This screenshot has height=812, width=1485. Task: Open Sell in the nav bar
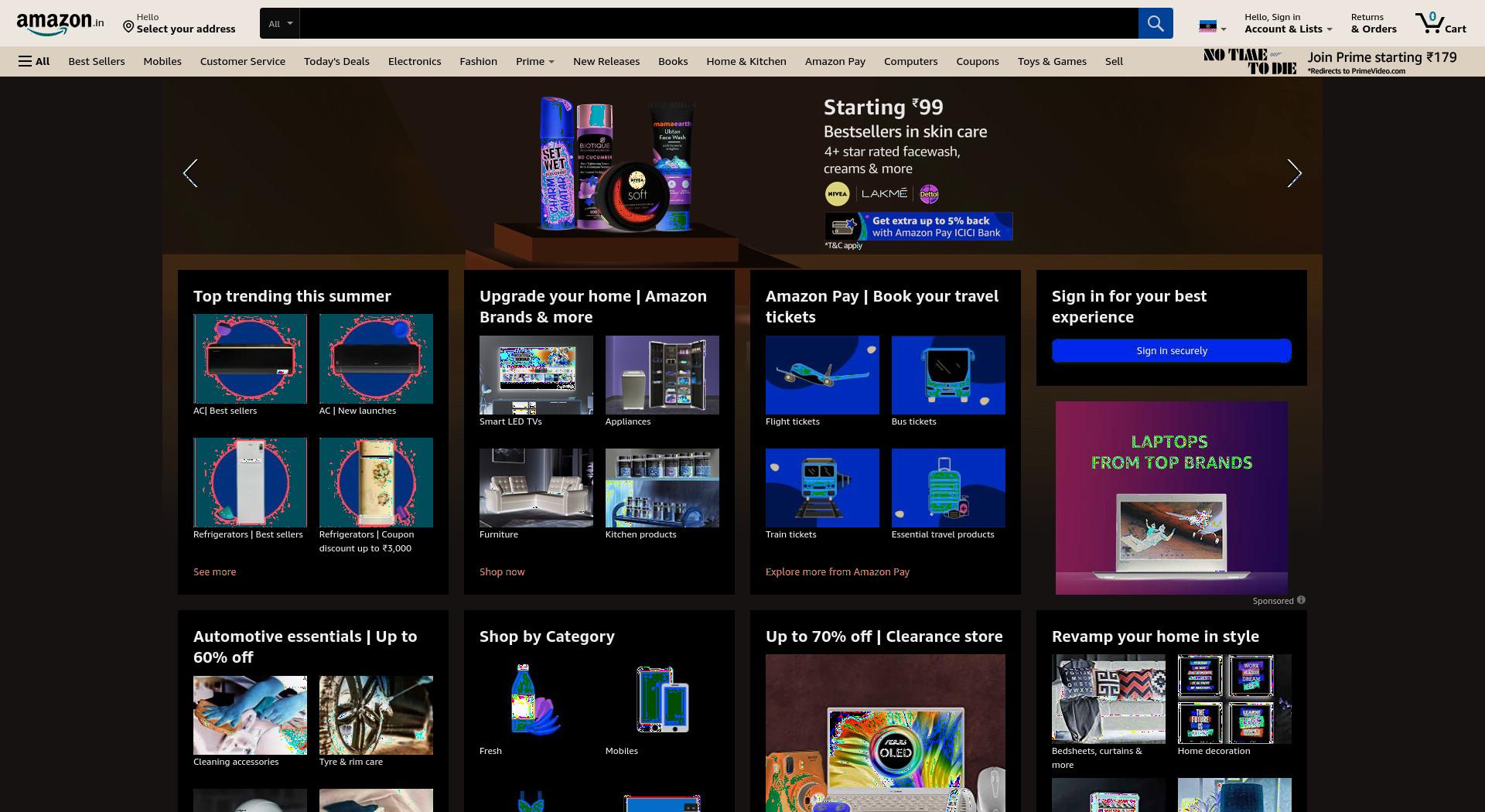[x=1114, y=61]
